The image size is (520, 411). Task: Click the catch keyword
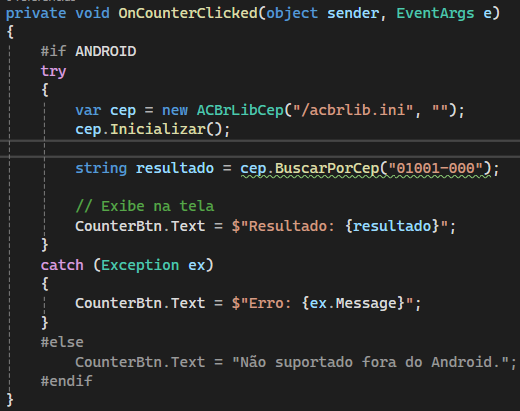[62, 265]
